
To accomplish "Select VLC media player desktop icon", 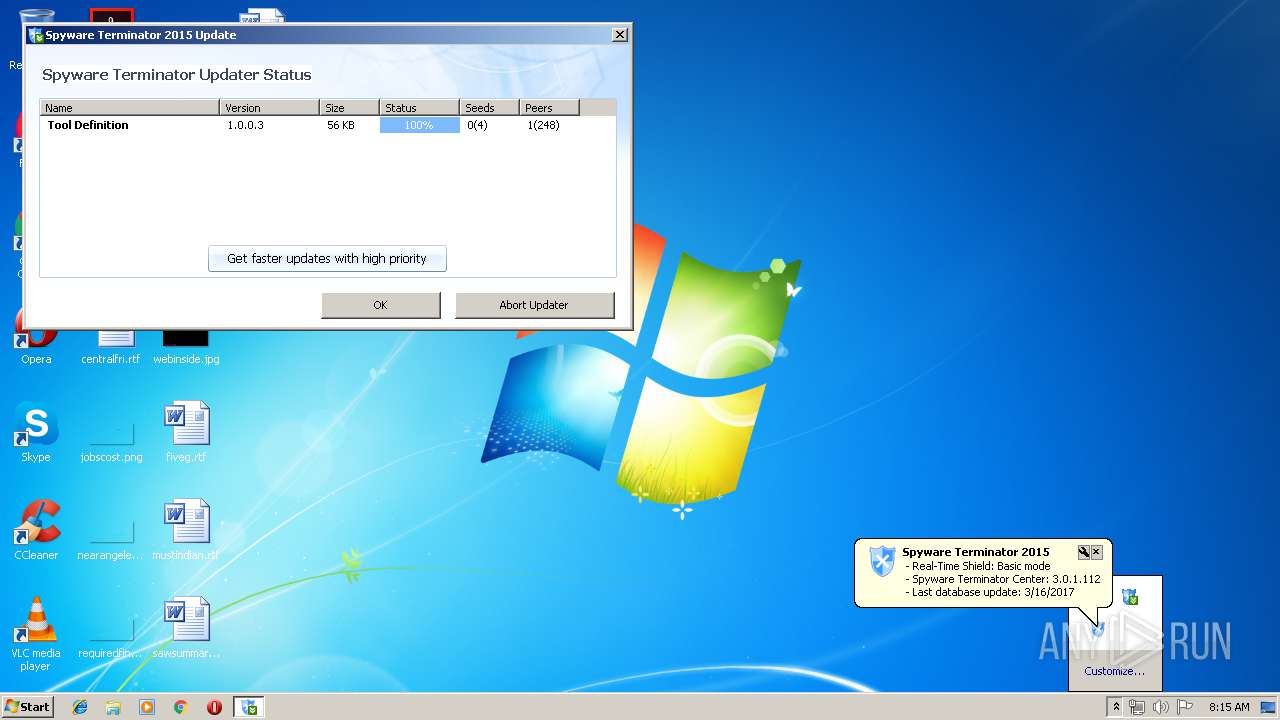I will [36, 634].
